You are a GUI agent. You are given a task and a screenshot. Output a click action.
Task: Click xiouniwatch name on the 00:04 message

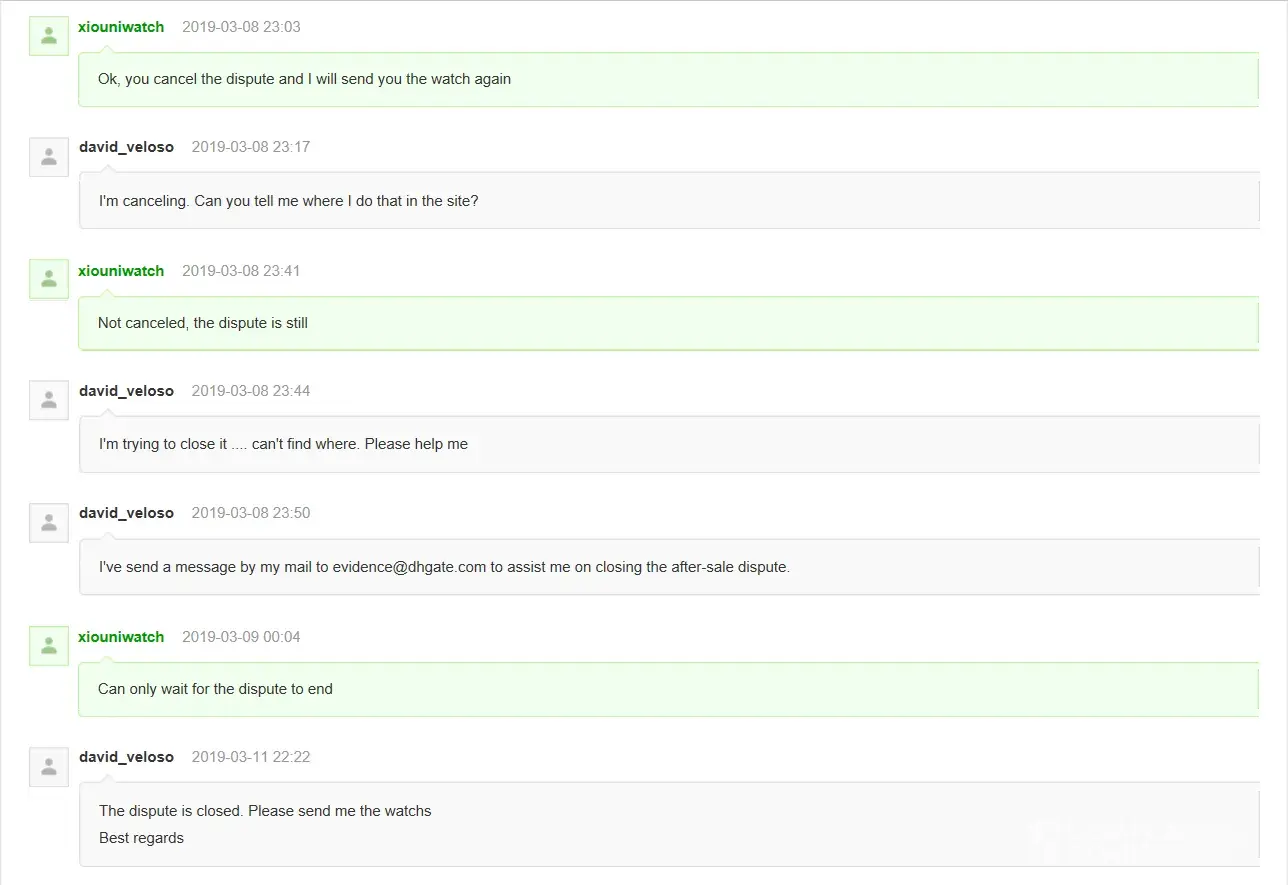coord(121,637)
